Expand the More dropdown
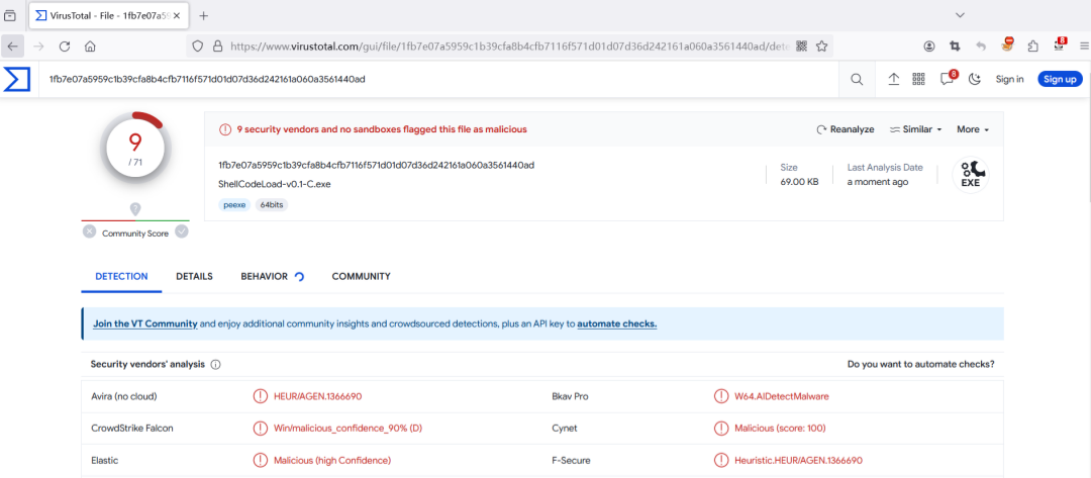Image resolution: width=1091 pixels, height=478 pixels. click(x=973, y=129)
